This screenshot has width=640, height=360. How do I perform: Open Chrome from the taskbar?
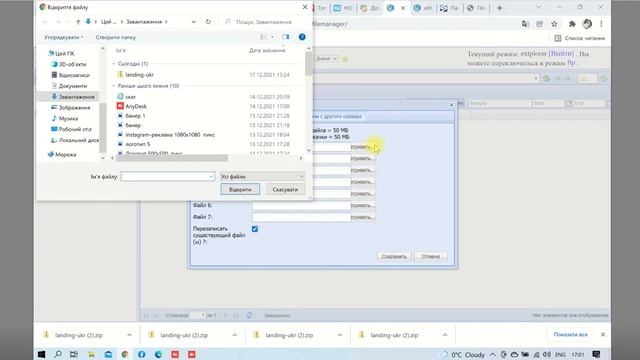click(125, 354)
